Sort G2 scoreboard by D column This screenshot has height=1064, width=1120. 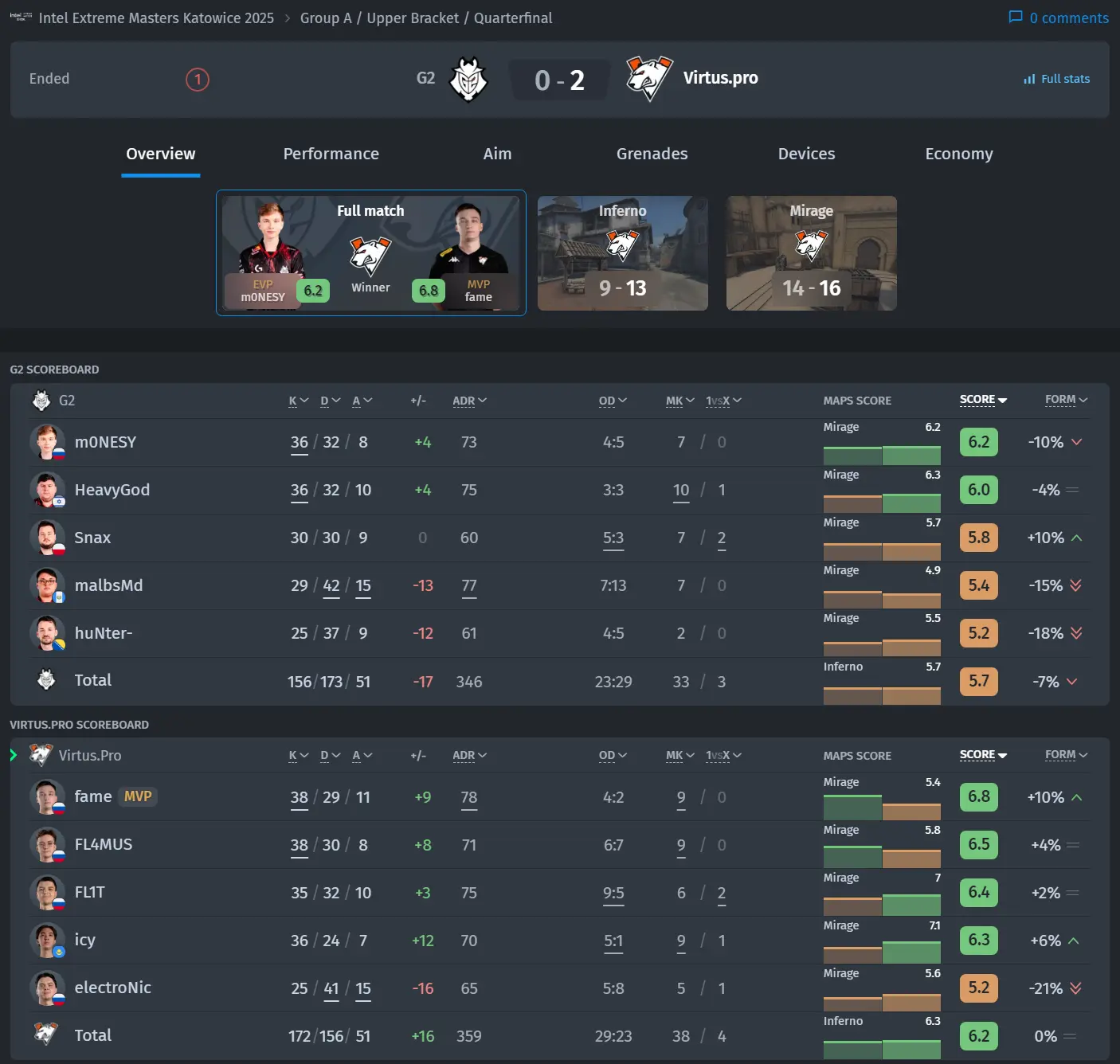coord(331,401)
